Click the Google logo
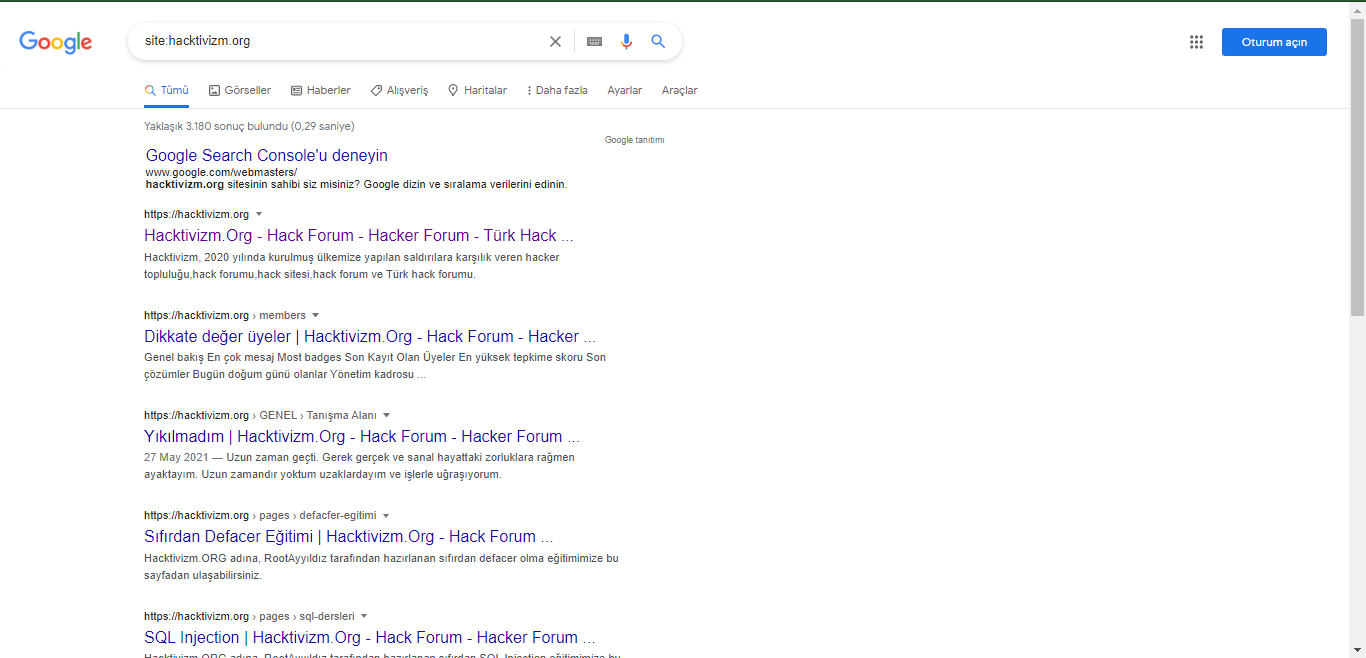Screen dimensions: 1366x658 pos(56,41)
